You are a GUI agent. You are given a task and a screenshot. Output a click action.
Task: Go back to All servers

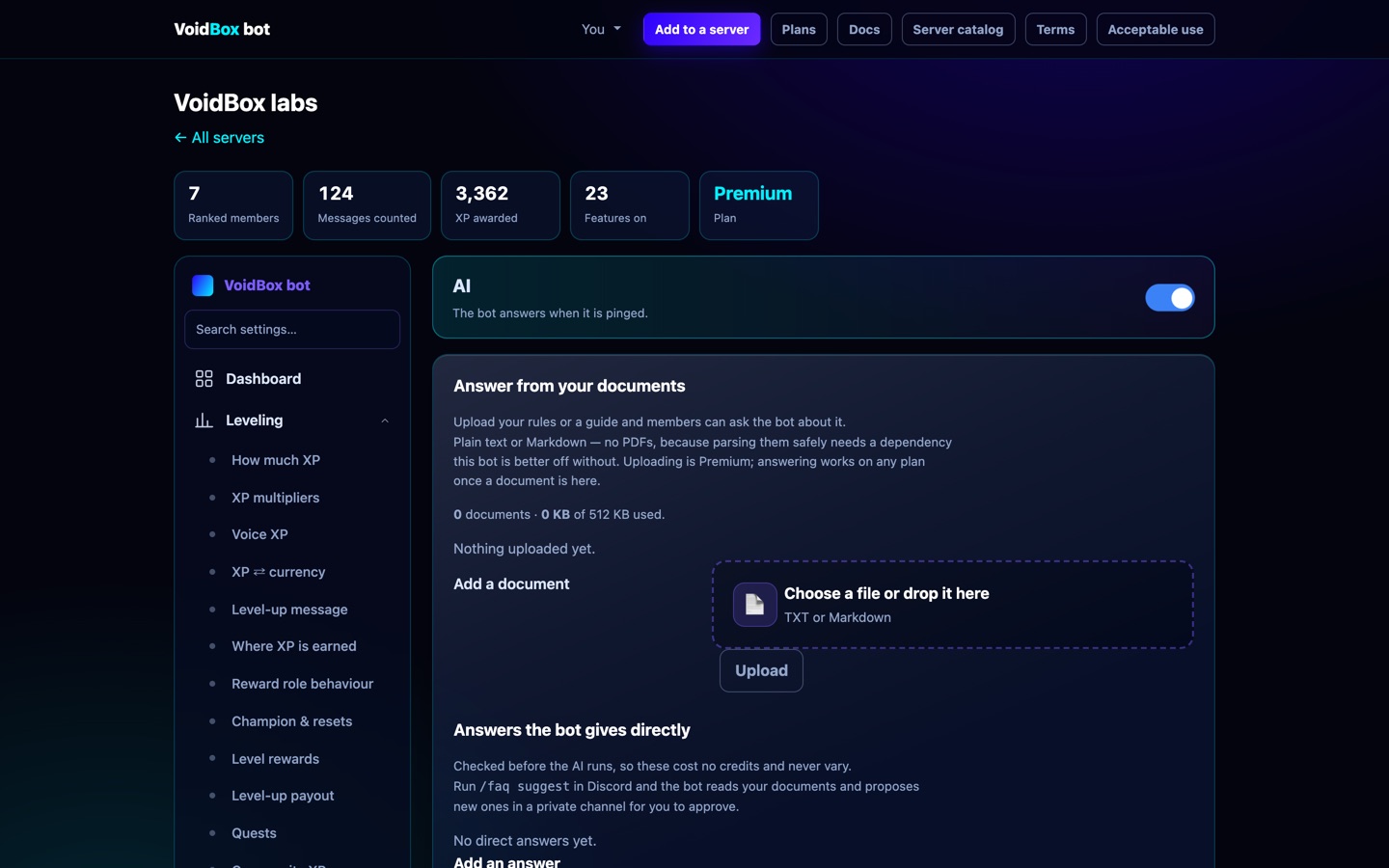coord(219,138)
